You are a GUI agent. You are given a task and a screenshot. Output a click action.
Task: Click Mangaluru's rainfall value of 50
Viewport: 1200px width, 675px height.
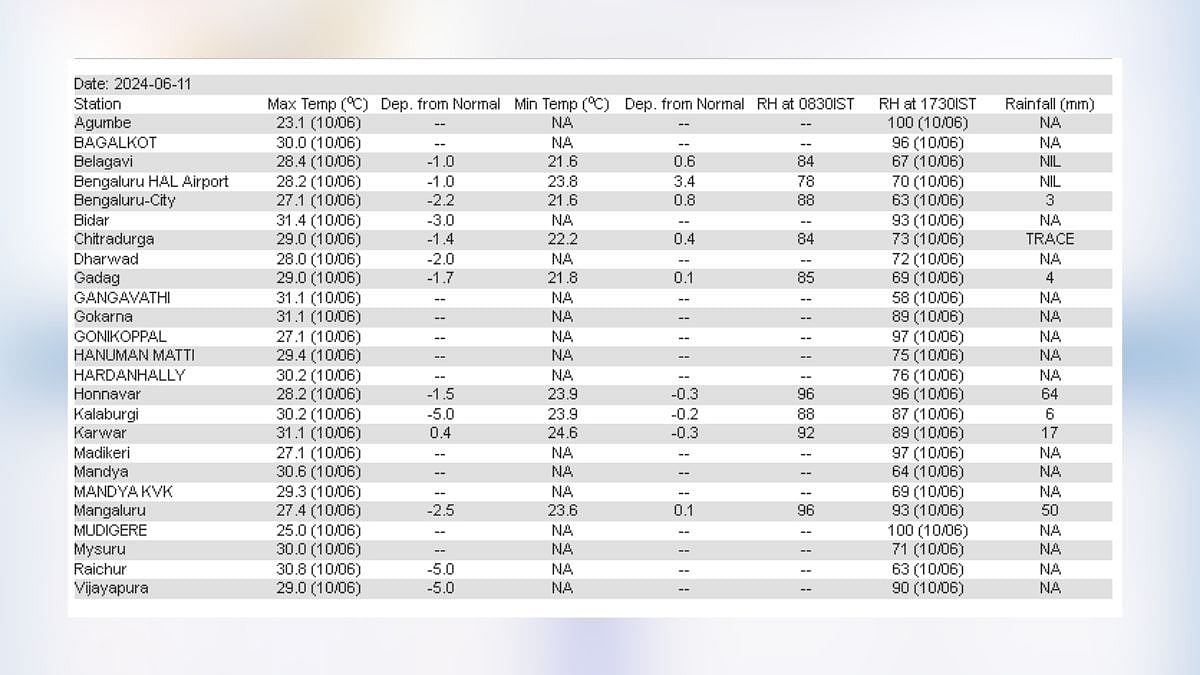(x=1049, y=511)
